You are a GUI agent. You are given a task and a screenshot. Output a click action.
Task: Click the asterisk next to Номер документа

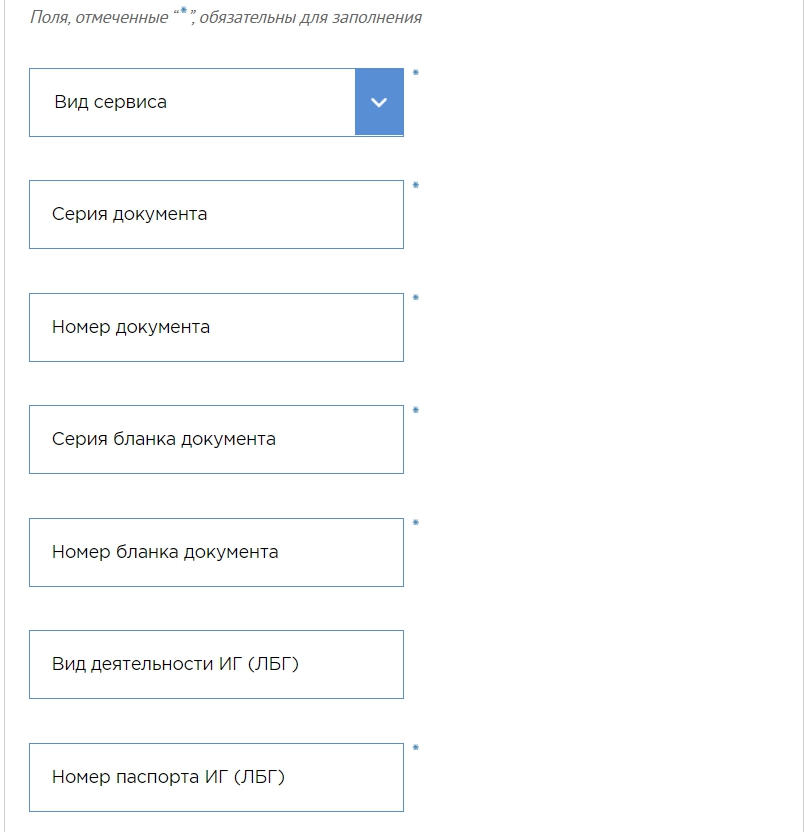[416, 298]
